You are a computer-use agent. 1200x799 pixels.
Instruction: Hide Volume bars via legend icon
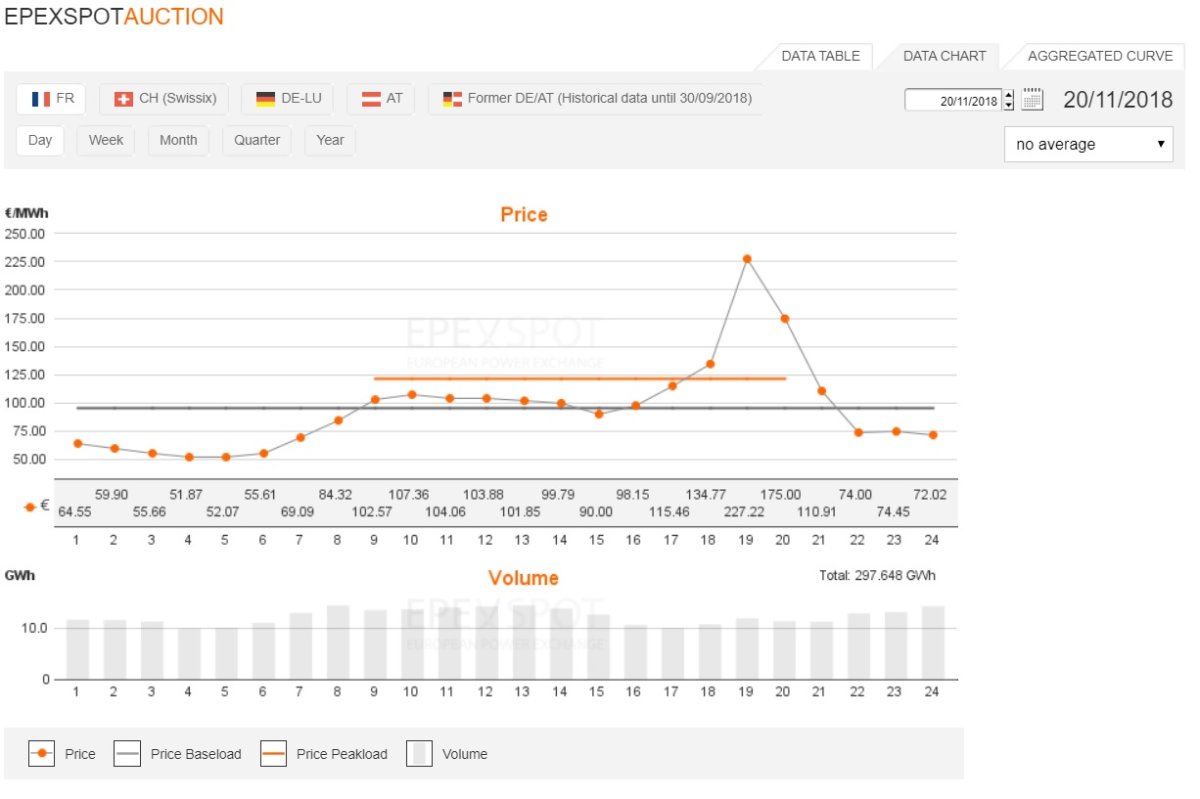click(x=419, y=754)
